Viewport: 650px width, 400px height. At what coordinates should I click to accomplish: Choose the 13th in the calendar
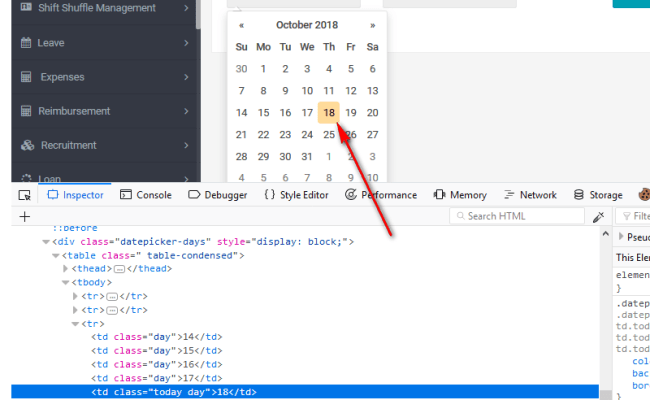tap(372, 90)
